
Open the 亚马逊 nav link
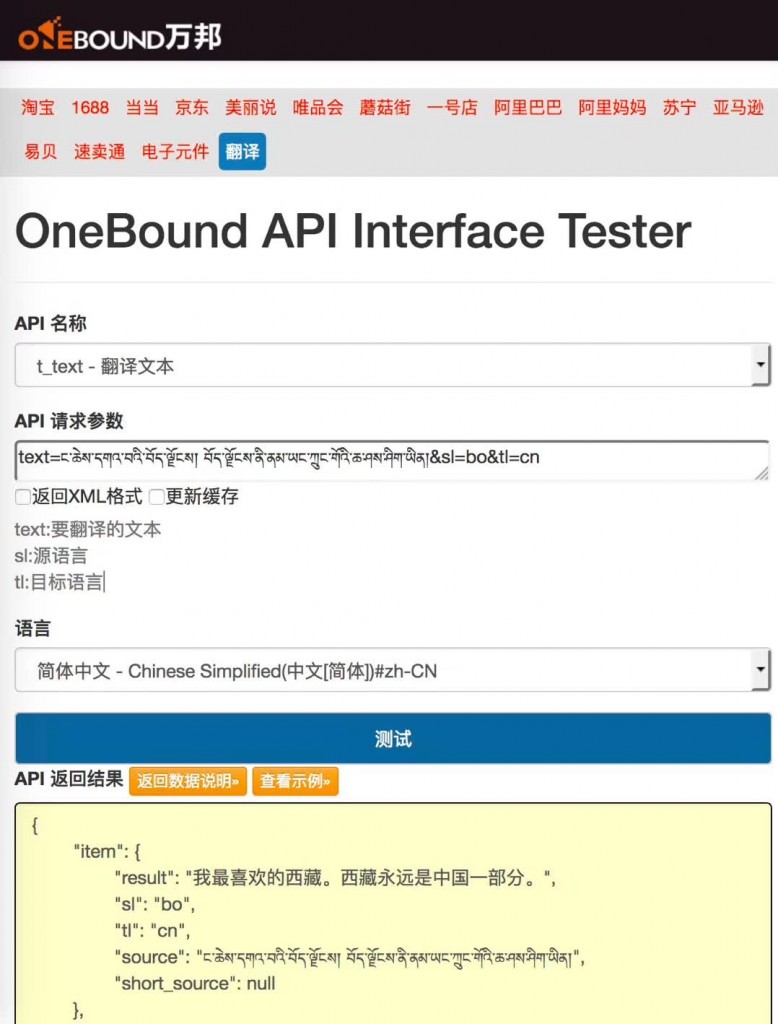coord(738,108)
